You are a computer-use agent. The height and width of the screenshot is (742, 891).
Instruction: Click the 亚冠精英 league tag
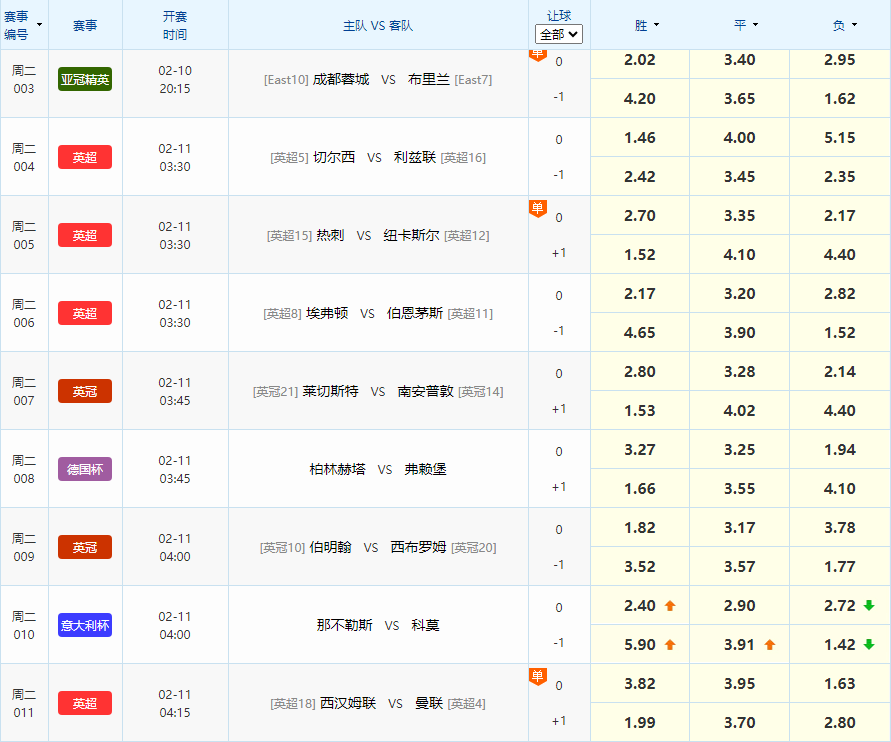[x=85, y=79]
